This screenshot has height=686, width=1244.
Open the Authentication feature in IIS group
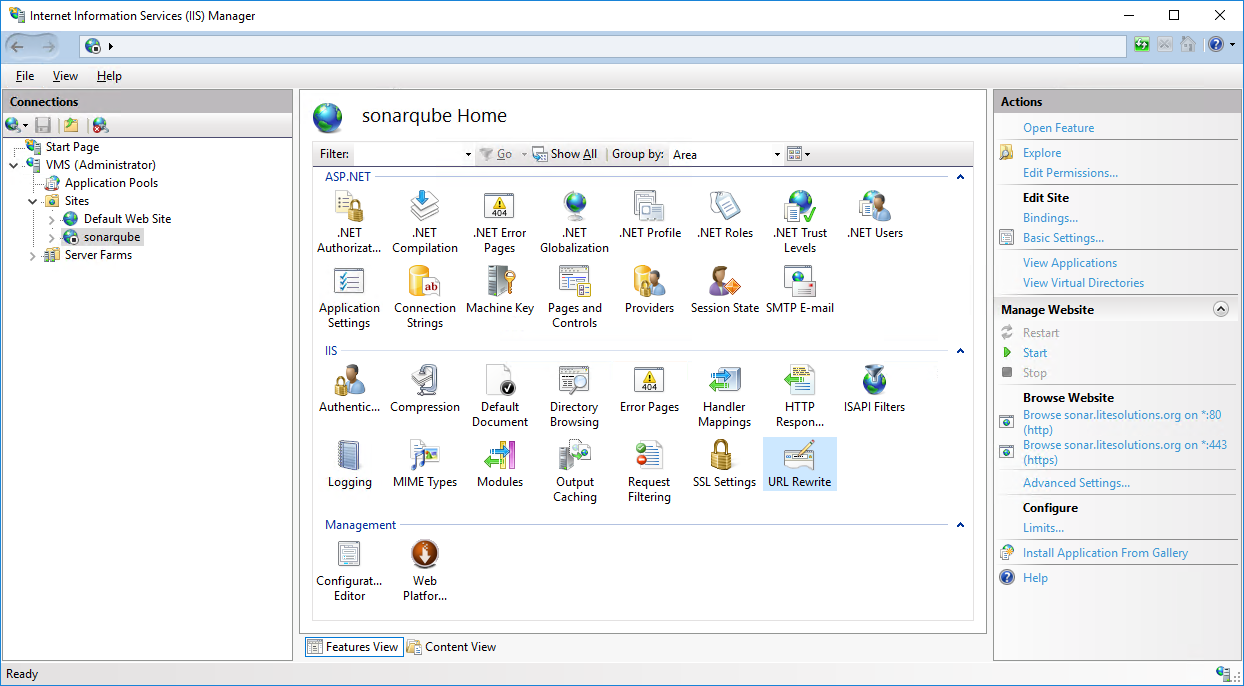click(x=349, y=389)
